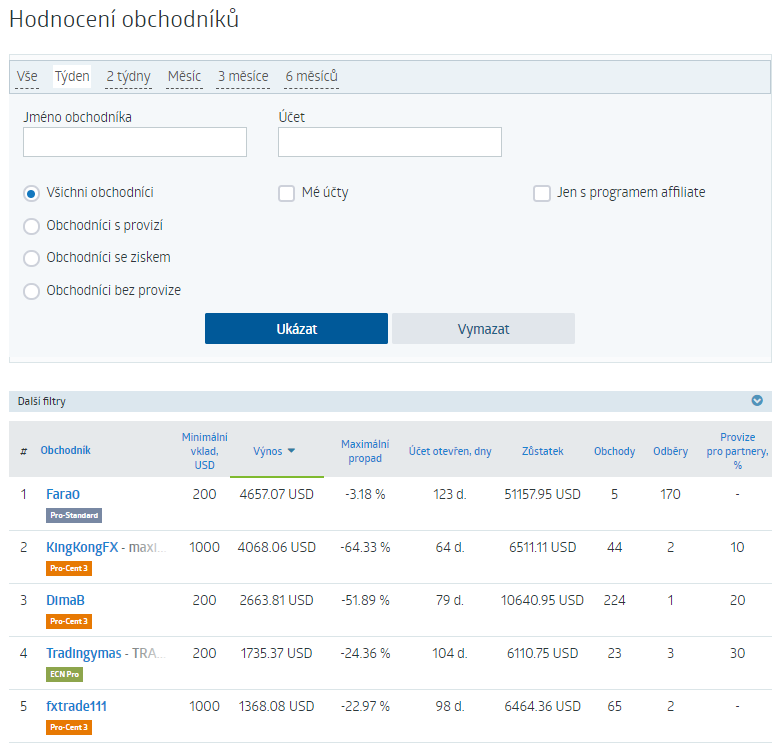Select Obchodníci bez provize radio button
The image size is (782, 744).
point(31,291)
